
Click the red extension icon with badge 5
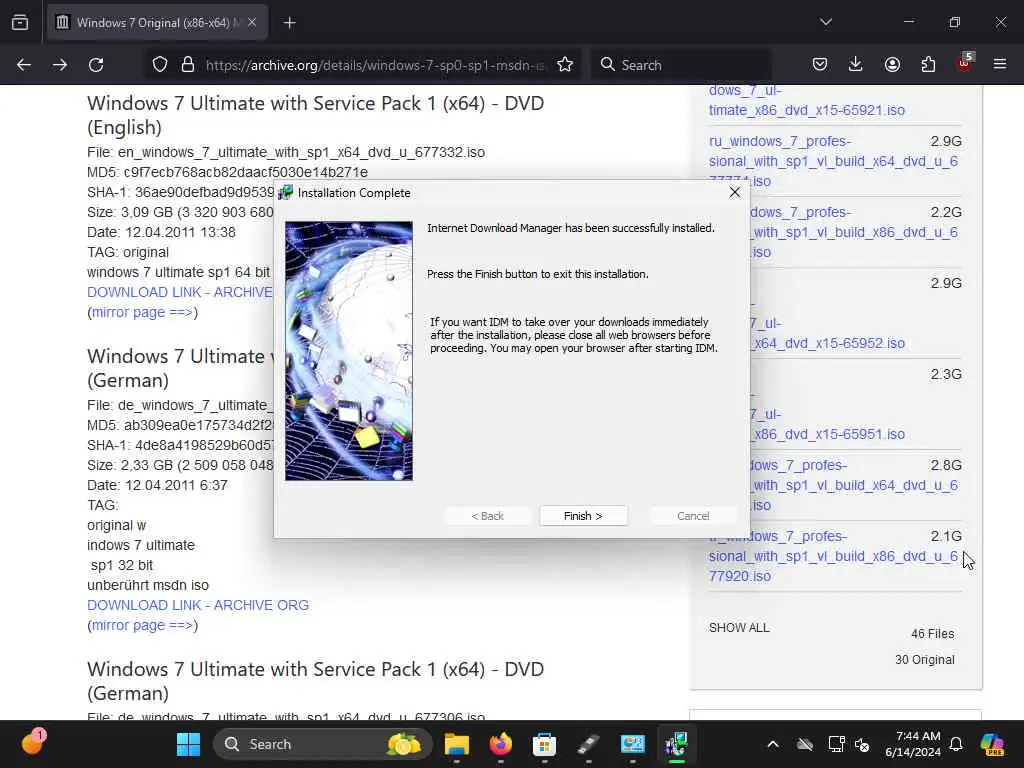(x=965, y=63)
